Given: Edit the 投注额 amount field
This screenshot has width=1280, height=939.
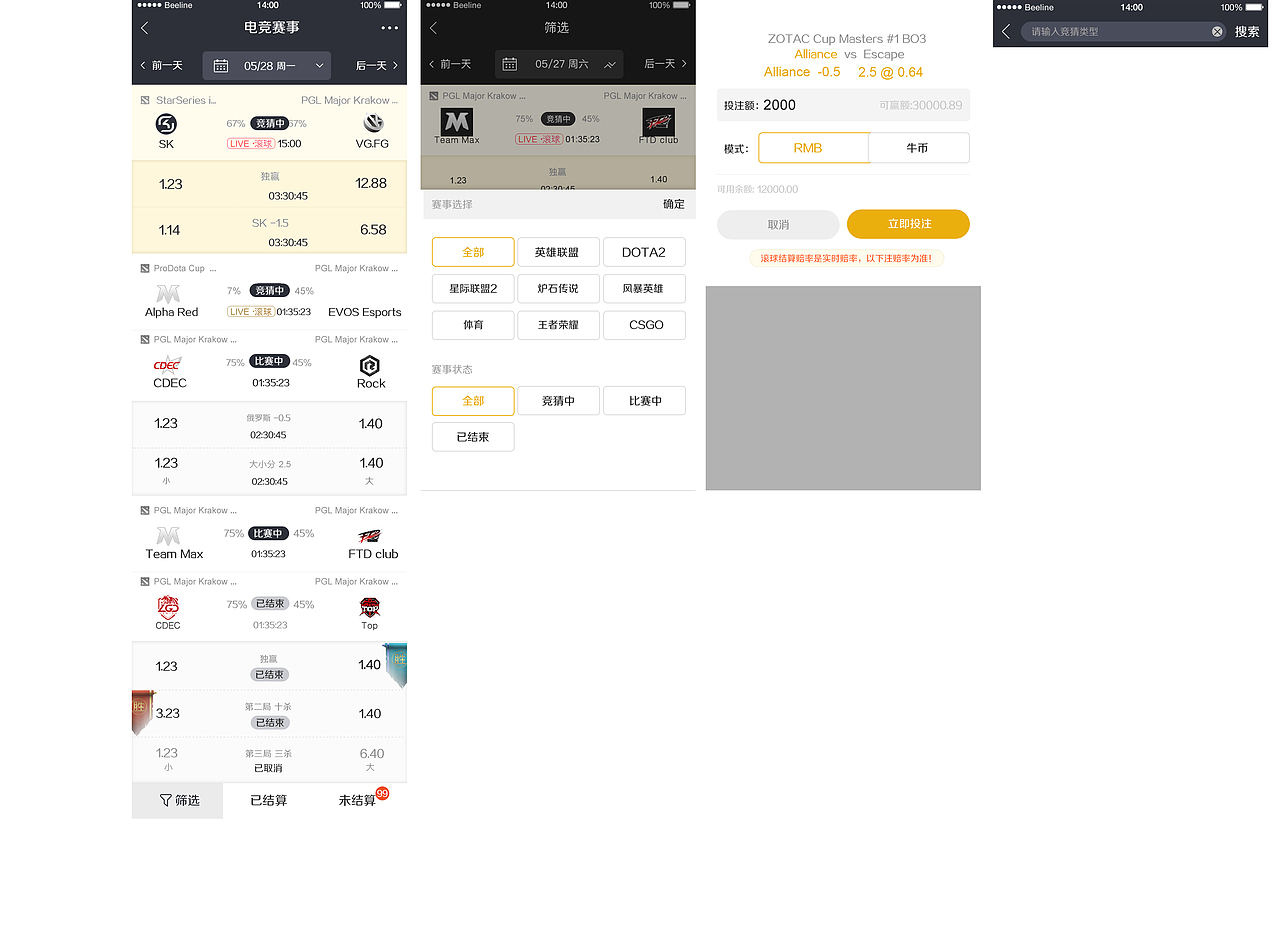Looking at the screenshot, I should pos(843,105).
